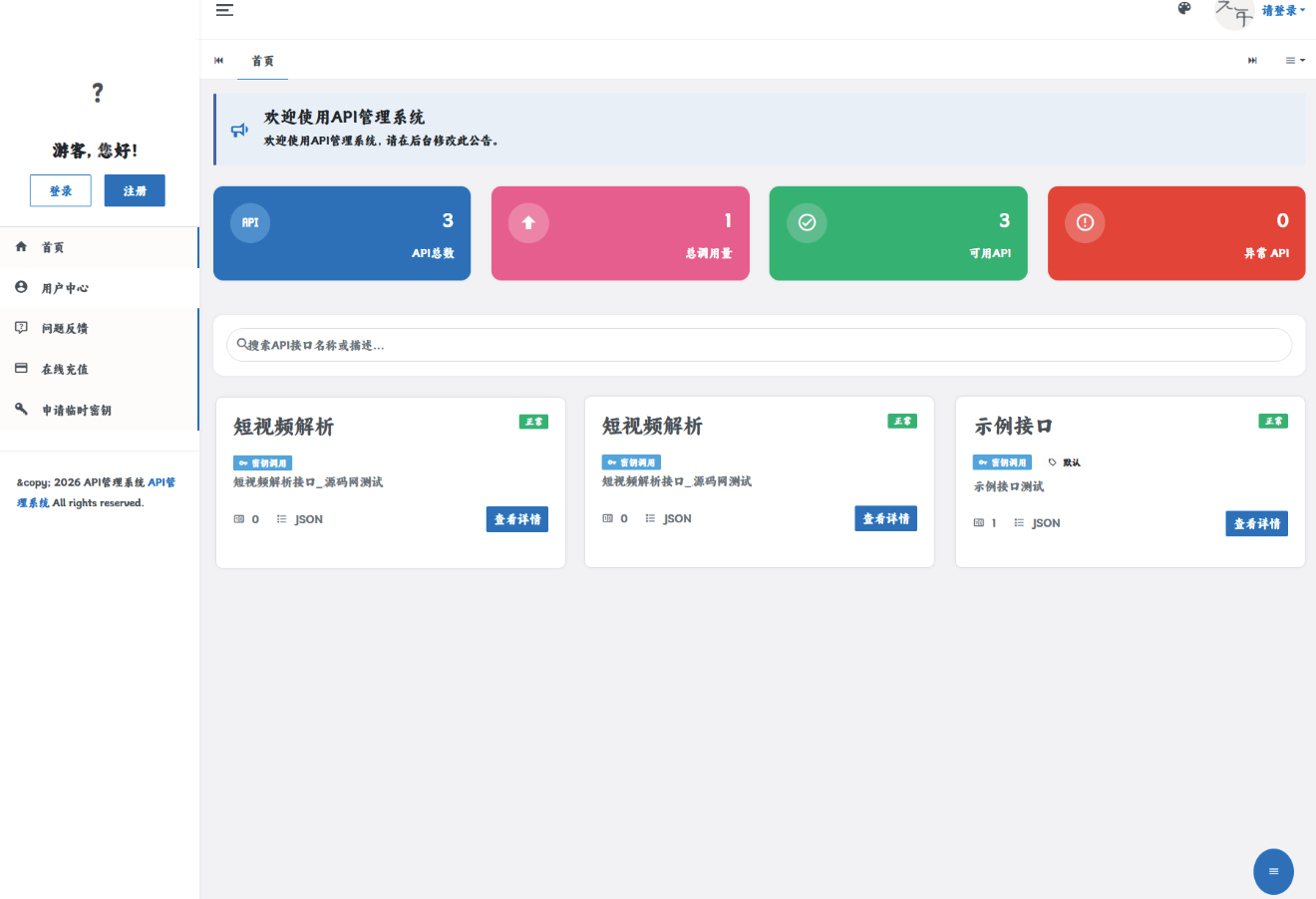The height and width of the screenshot is (899, 1316).
Task: Click 查看详情 on first 短视频解析 card
Action: point(517,519)
